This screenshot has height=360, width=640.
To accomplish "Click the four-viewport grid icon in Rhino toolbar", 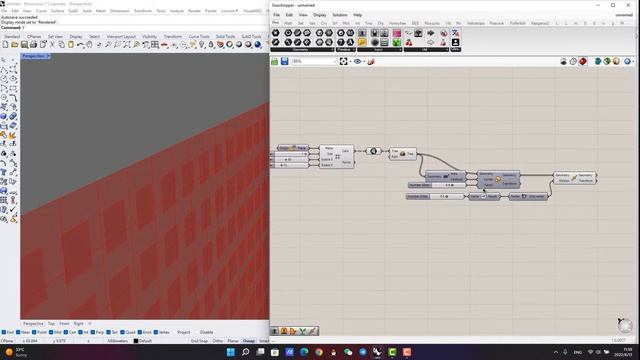I will coord(155,44).
